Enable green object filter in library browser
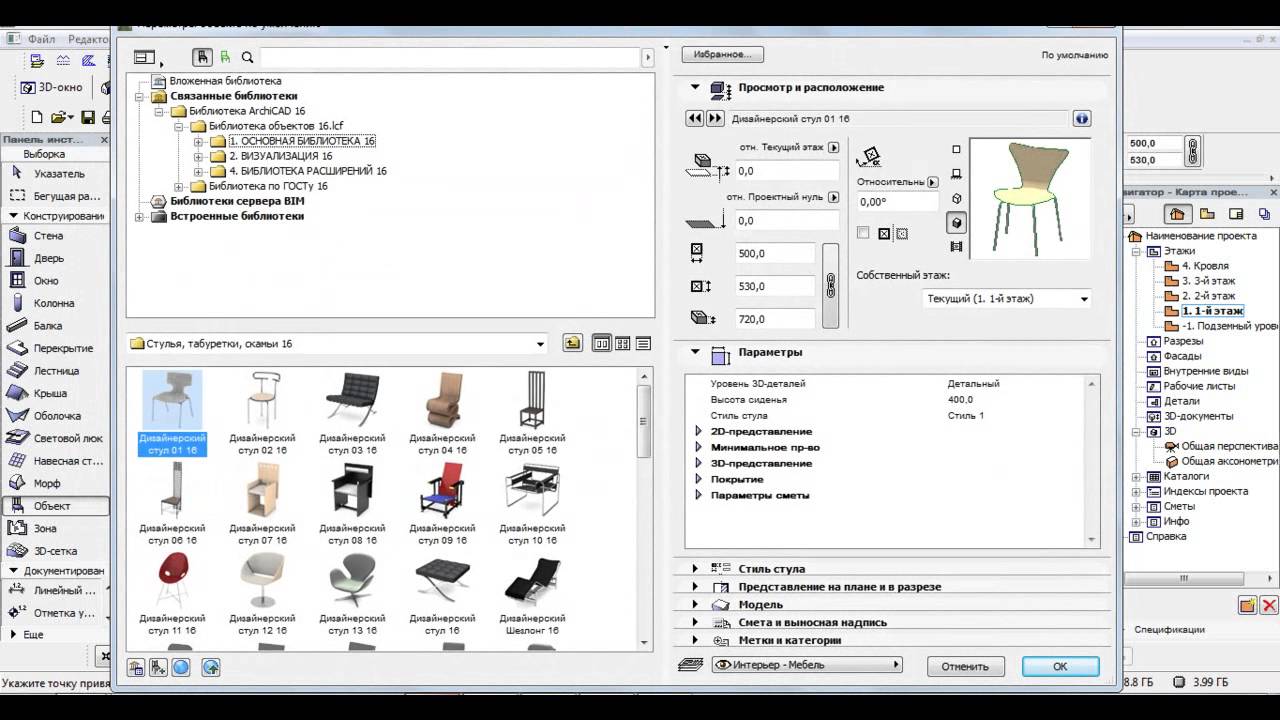The image size is (1280, 720). pyautogui.click(x=226, y=58)
